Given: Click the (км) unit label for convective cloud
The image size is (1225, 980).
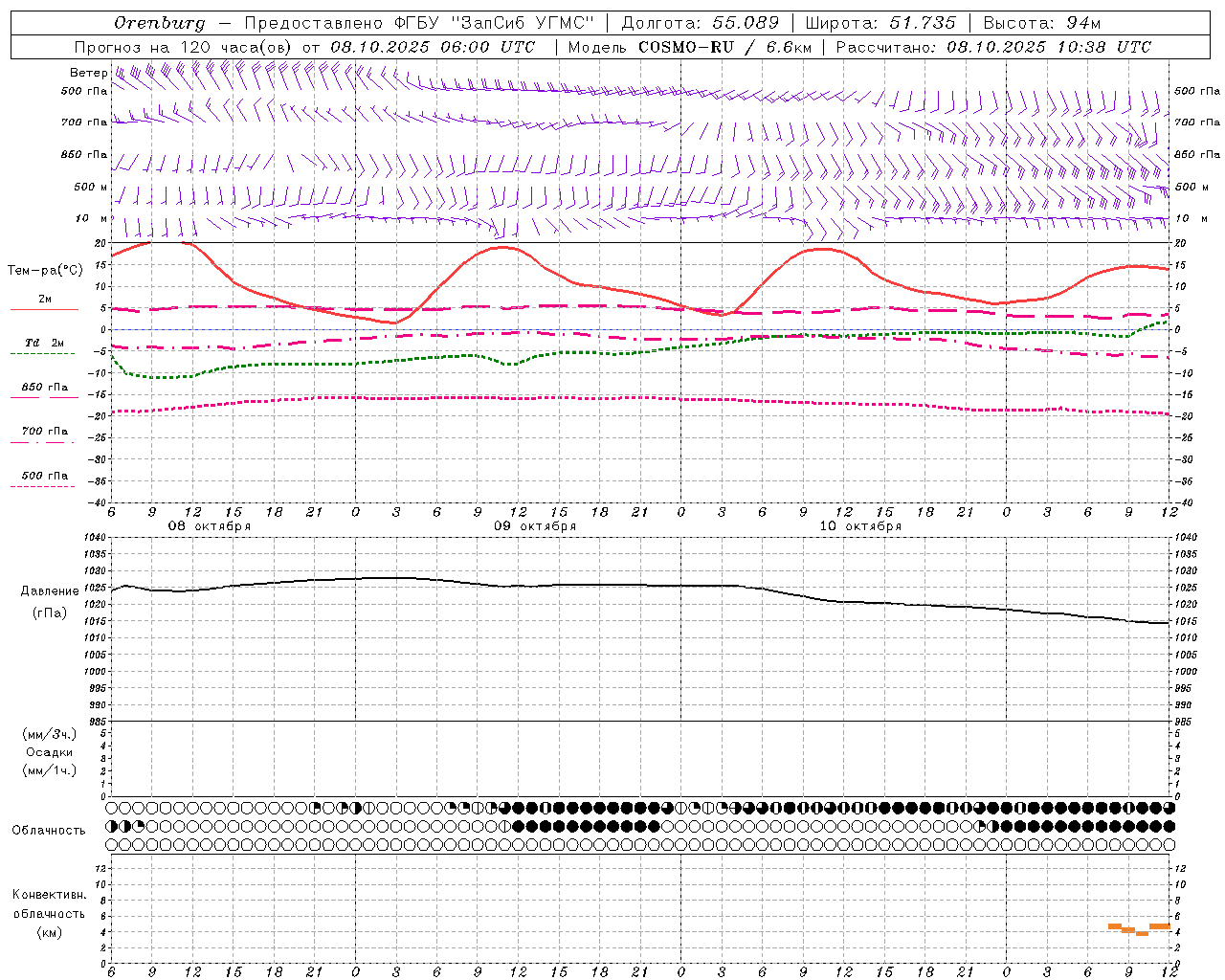Looking at the screenshot, I should pos(50,932).
